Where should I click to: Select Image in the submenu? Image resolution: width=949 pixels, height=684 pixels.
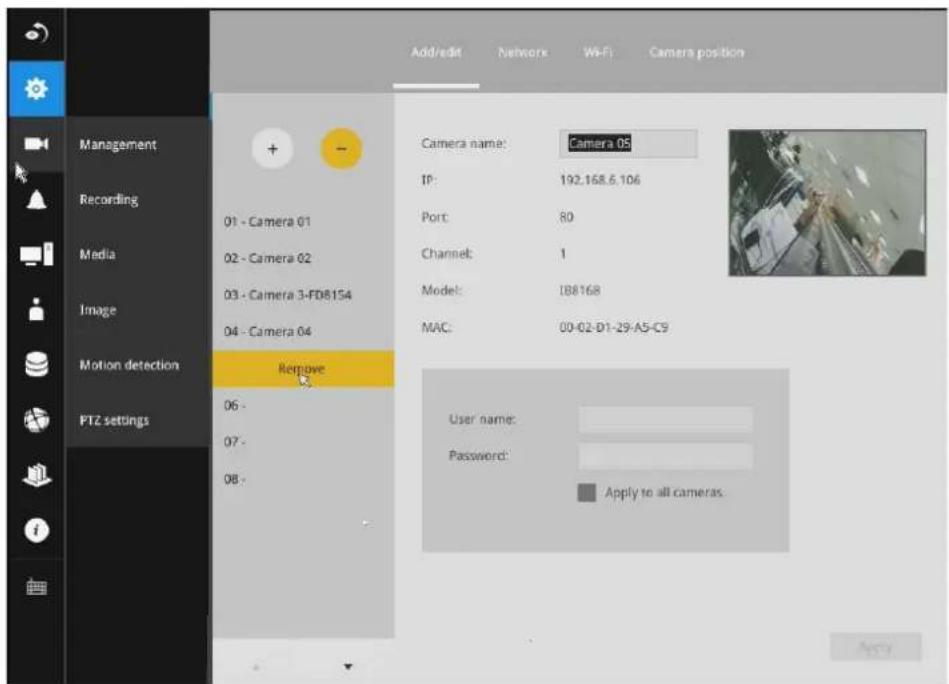click(98, 310)
